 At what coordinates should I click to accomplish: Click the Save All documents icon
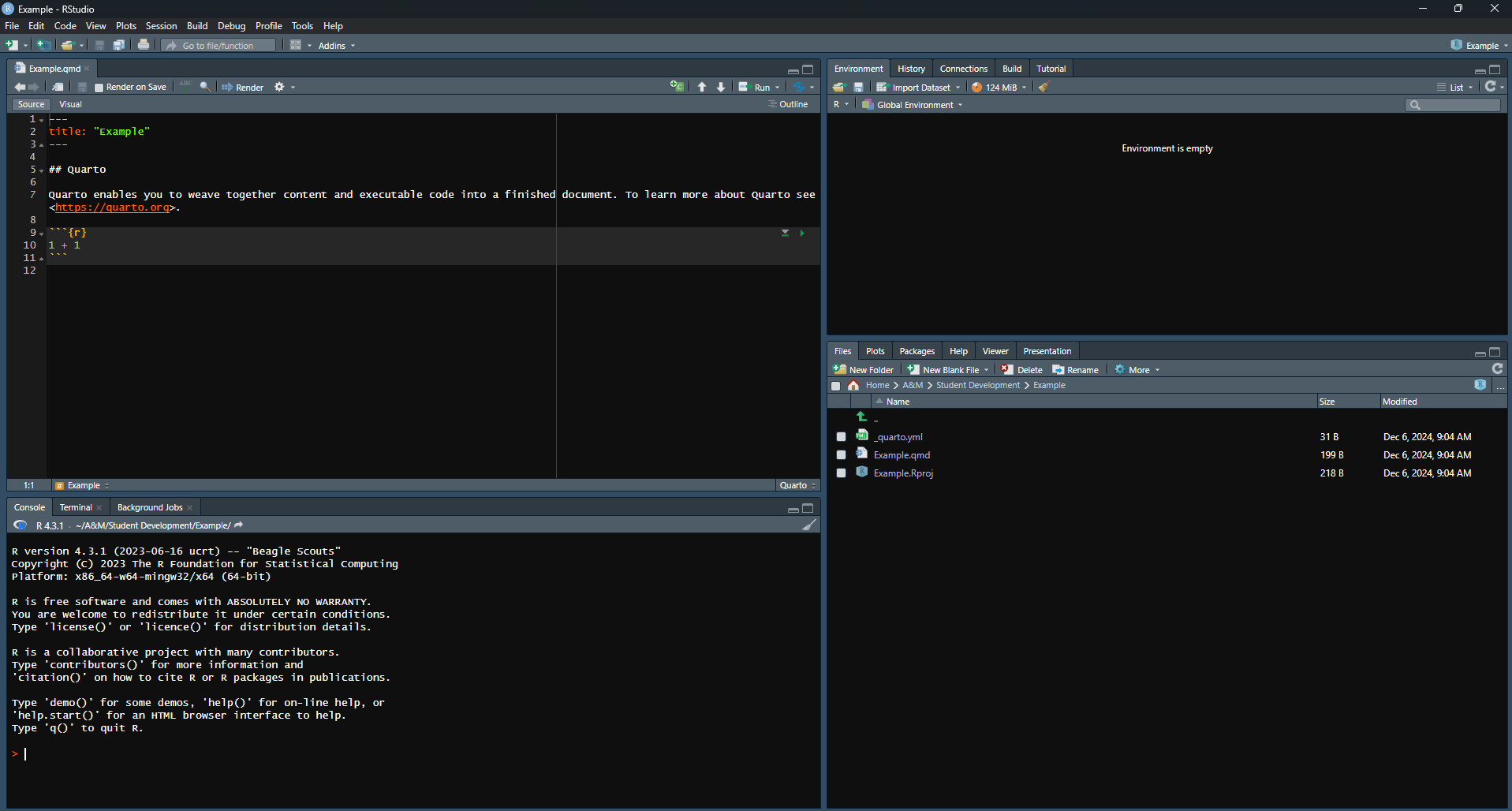point(118,45)
